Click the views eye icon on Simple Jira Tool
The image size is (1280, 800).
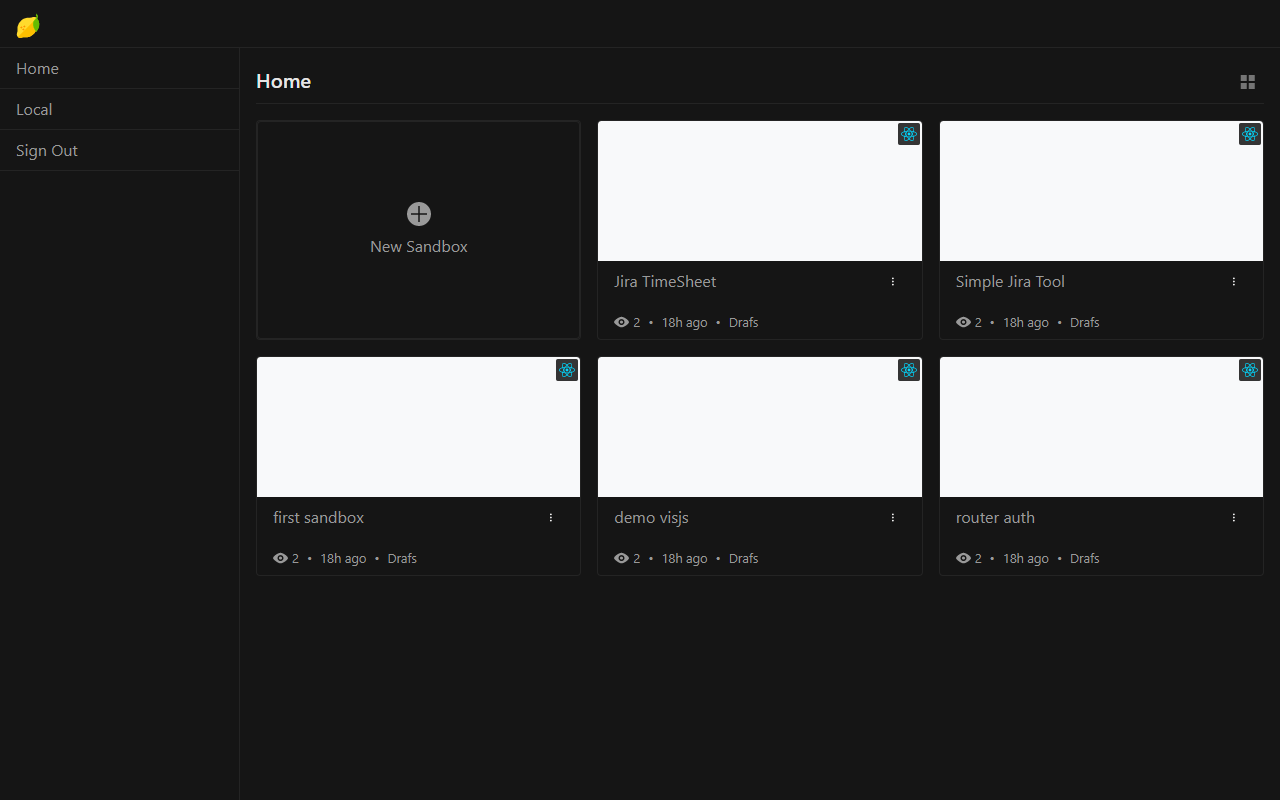click(x=963, y=322)
